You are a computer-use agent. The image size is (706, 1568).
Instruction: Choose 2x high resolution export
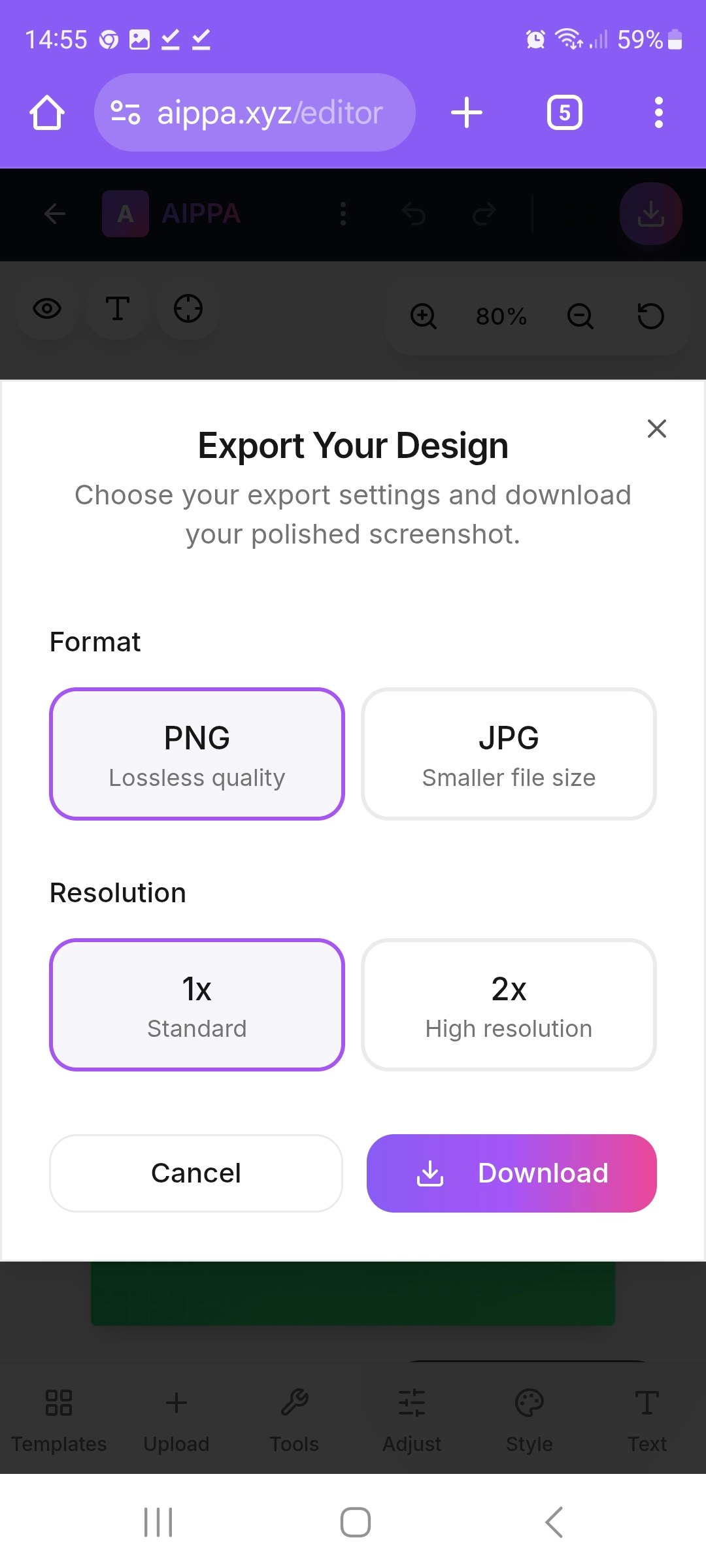click(x=509, y=1005)
